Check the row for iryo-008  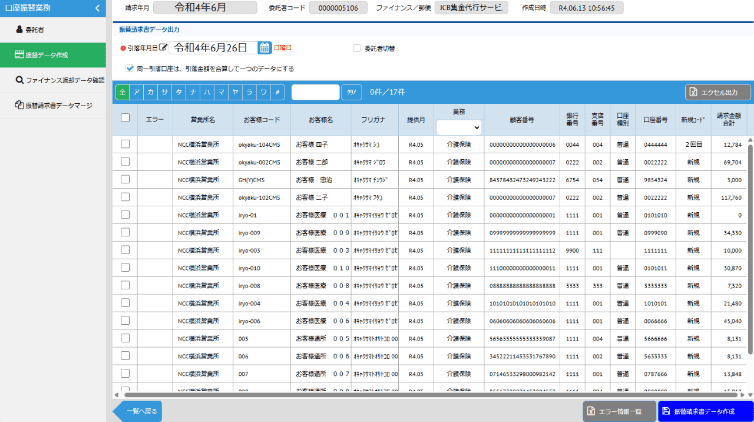[x=126, y=285]
